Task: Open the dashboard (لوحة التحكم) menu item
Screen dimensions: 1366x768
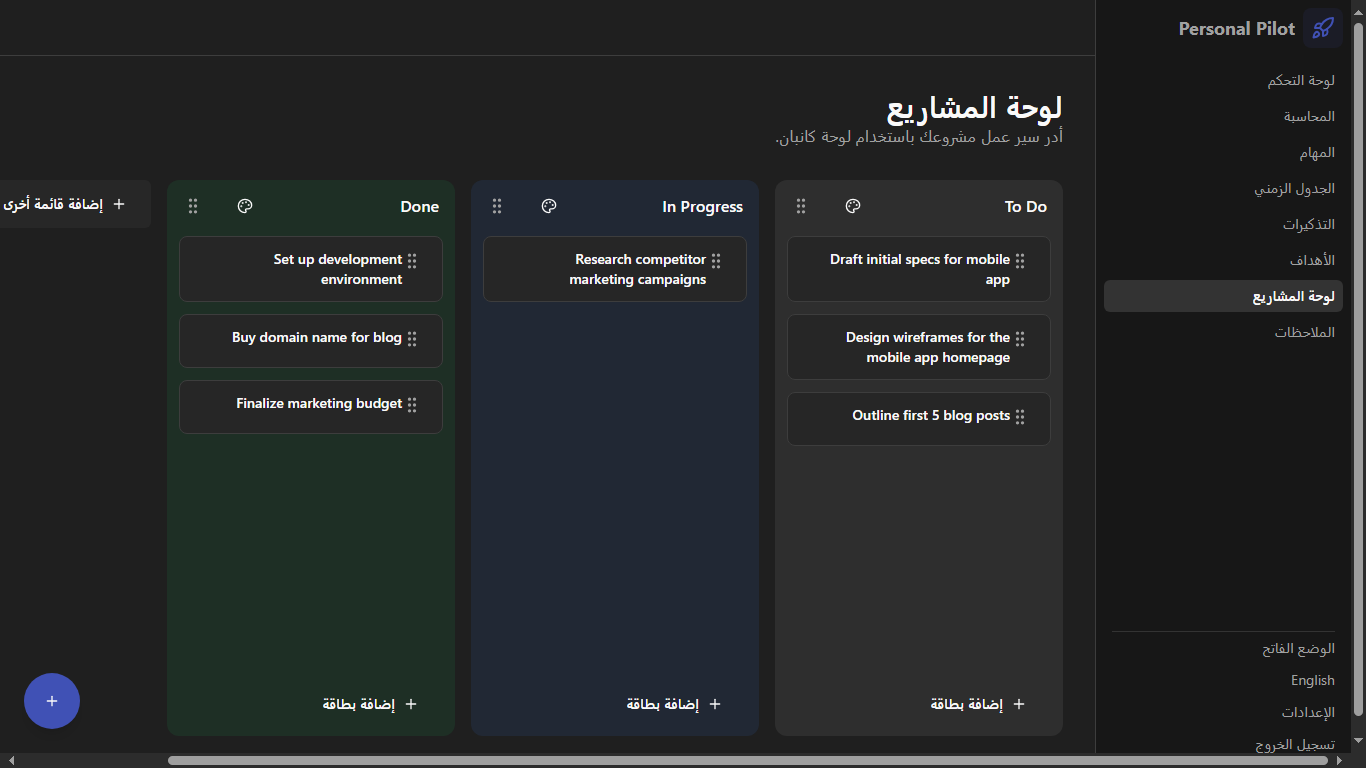Action: (x=1300, y=81)
